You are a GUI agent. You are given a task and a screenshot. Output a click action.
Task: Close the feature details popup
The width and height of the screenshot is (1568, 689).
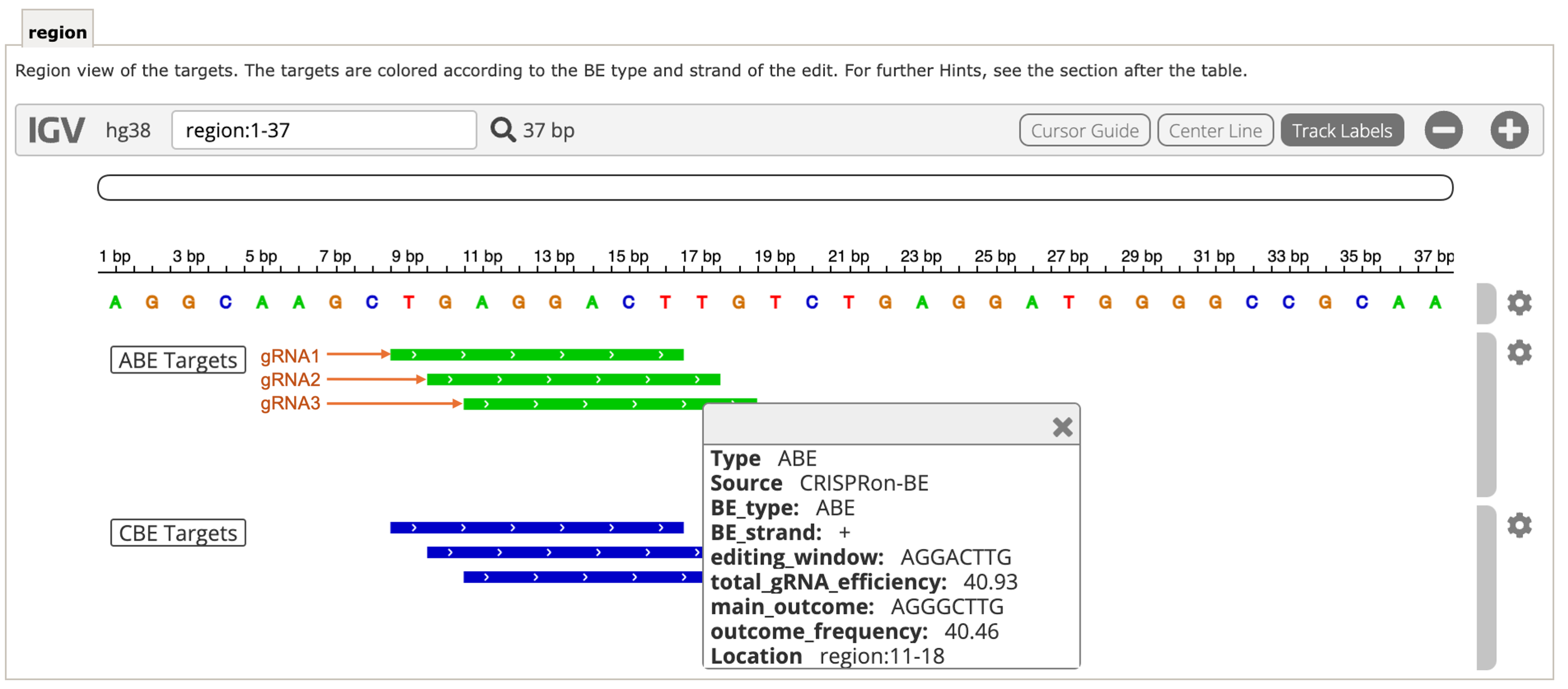[1062, 427]
